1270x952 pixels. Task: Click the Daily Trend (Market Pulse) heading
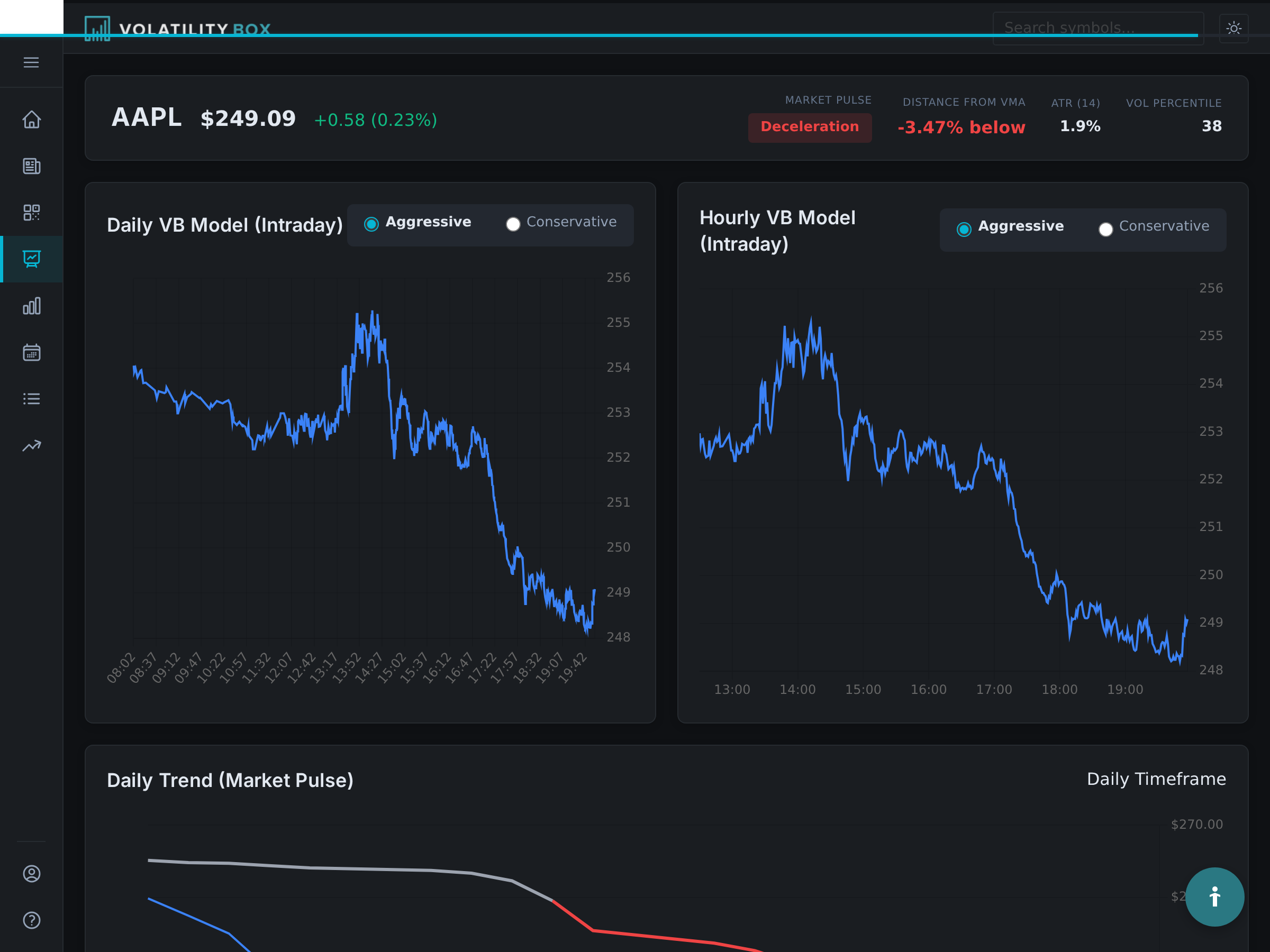pos(230,781)
